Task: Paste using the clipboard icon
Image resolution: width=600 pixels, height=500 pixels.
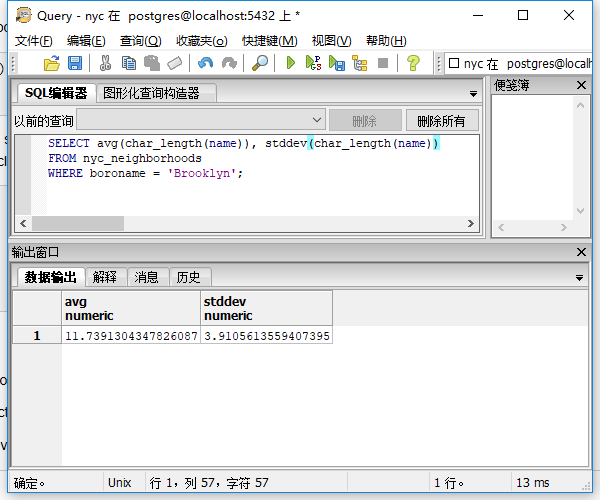Action: coord(152,63)
